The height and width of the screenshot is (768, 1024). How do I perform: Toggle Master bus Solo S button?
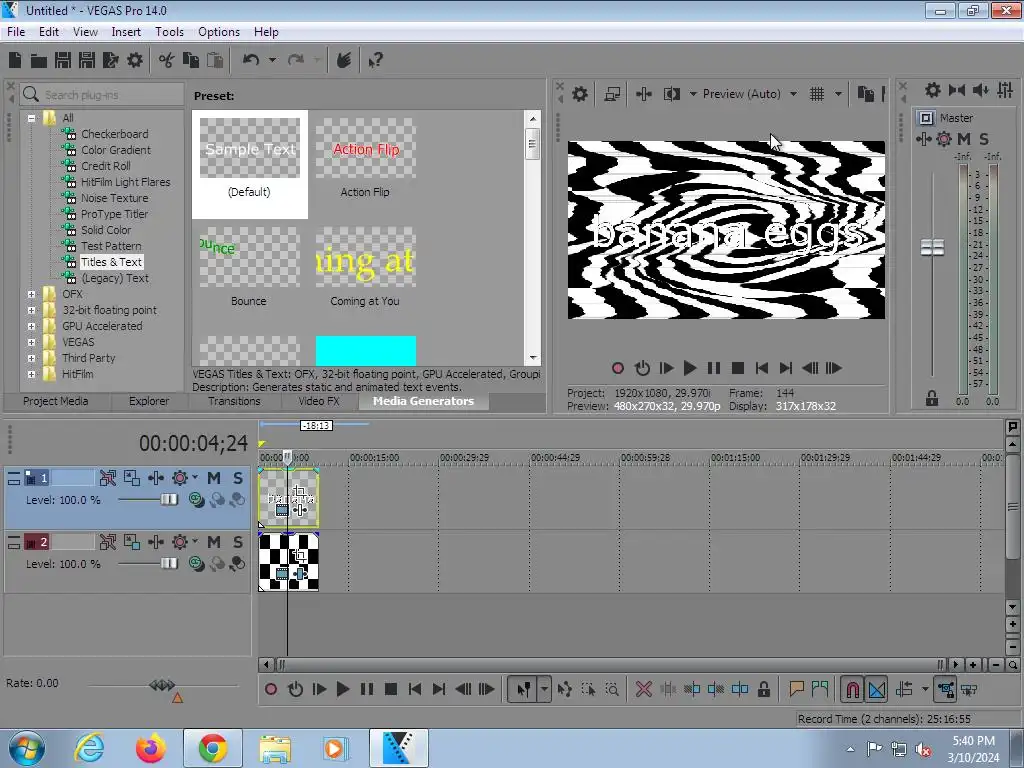tap(984, 139)
